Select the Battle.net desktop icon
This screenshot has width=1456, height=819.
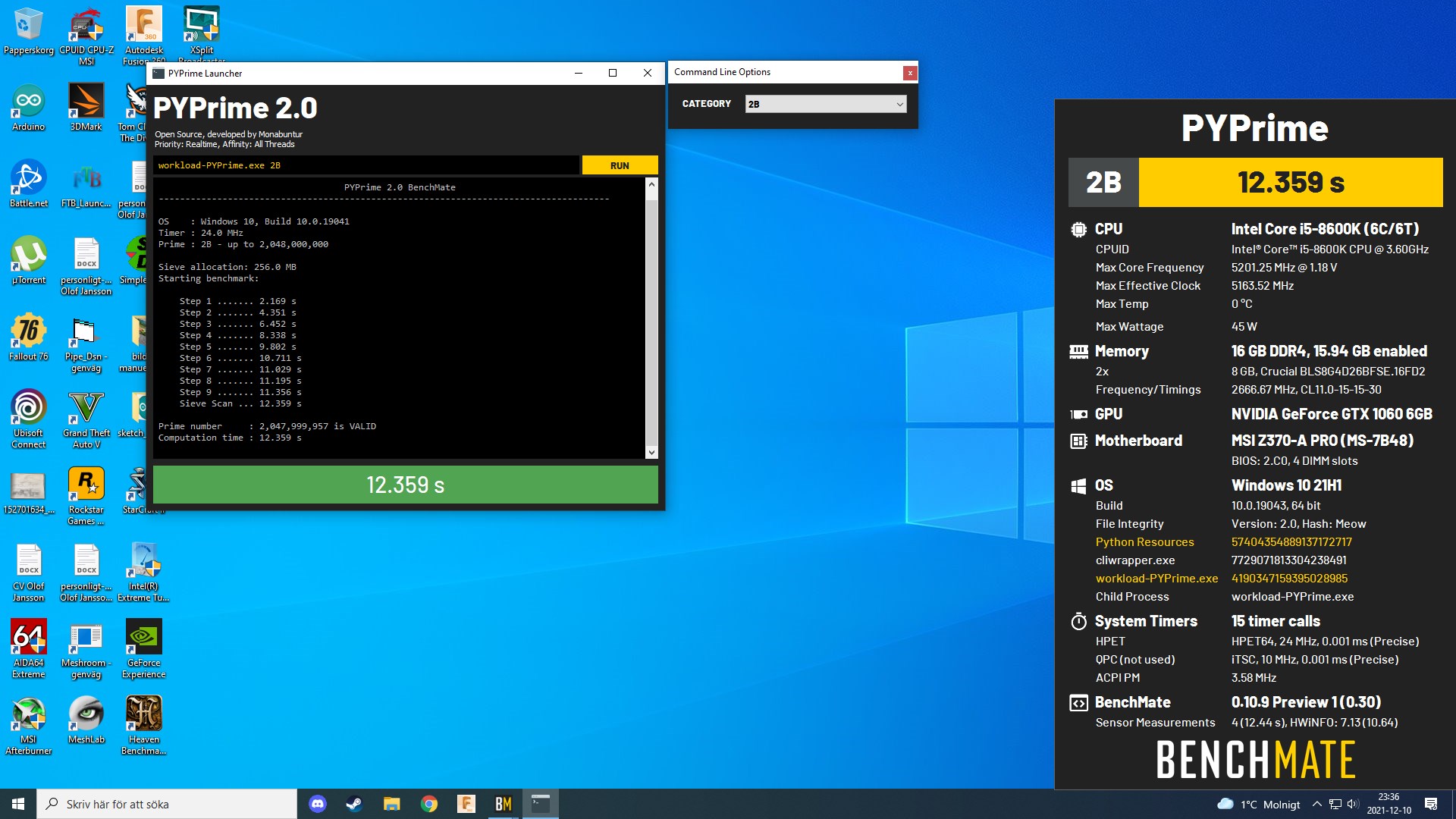[x=29, y=184]
